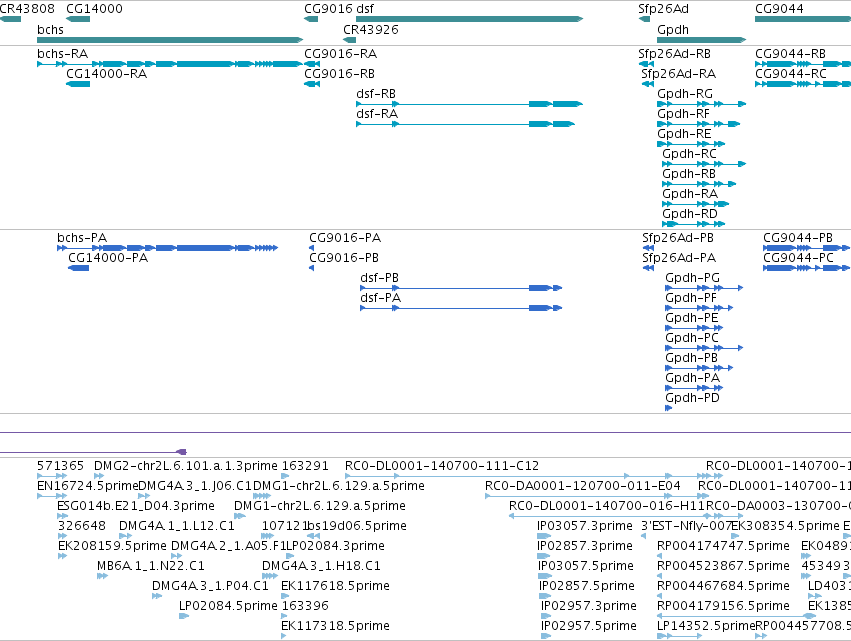This screenshot has height=641, width=851.
Task: Click the dsf gene glyph
Action: [469, 19]
